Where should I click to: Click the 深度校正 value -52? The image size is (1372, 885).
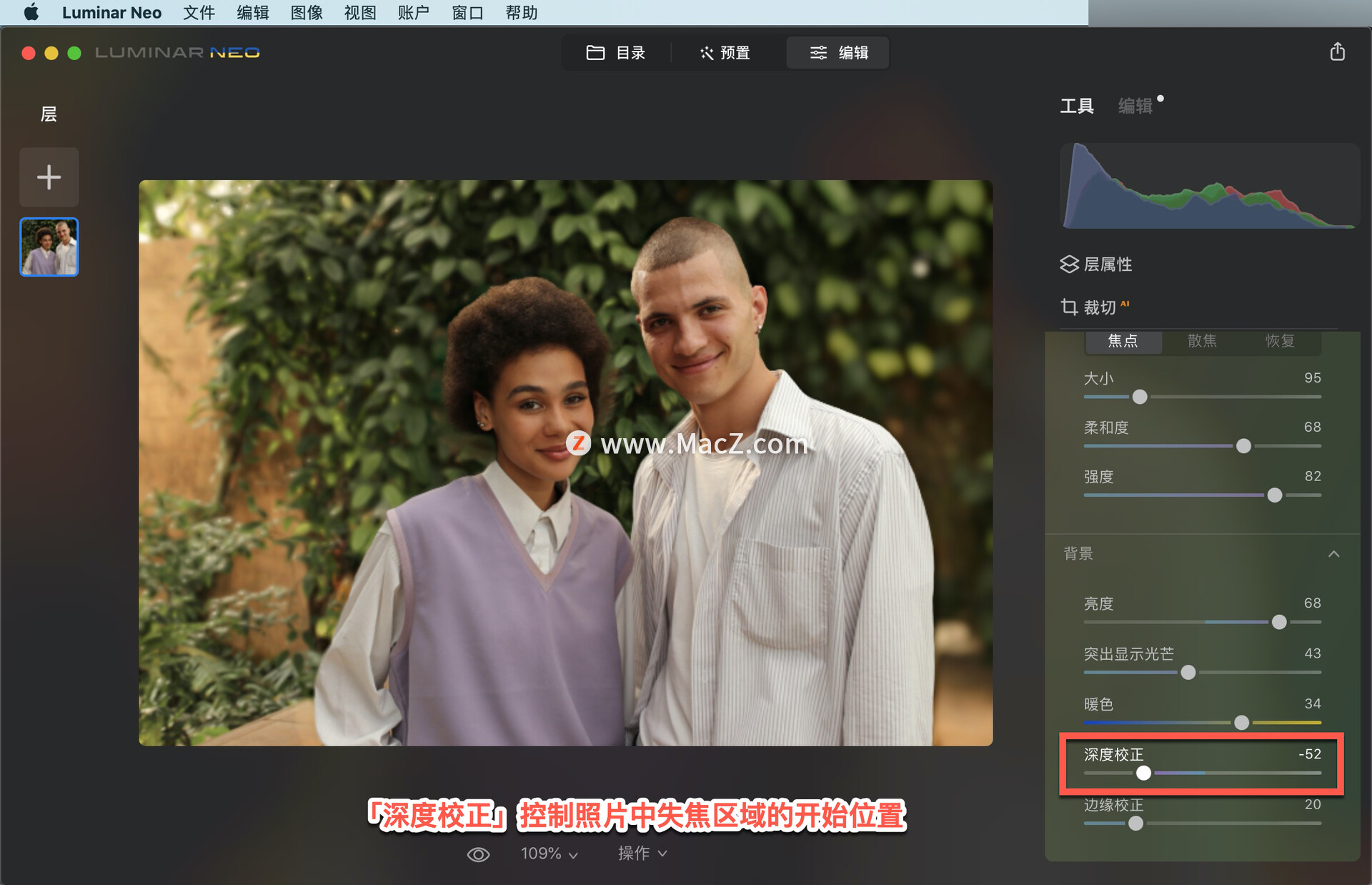(1310, 754)
